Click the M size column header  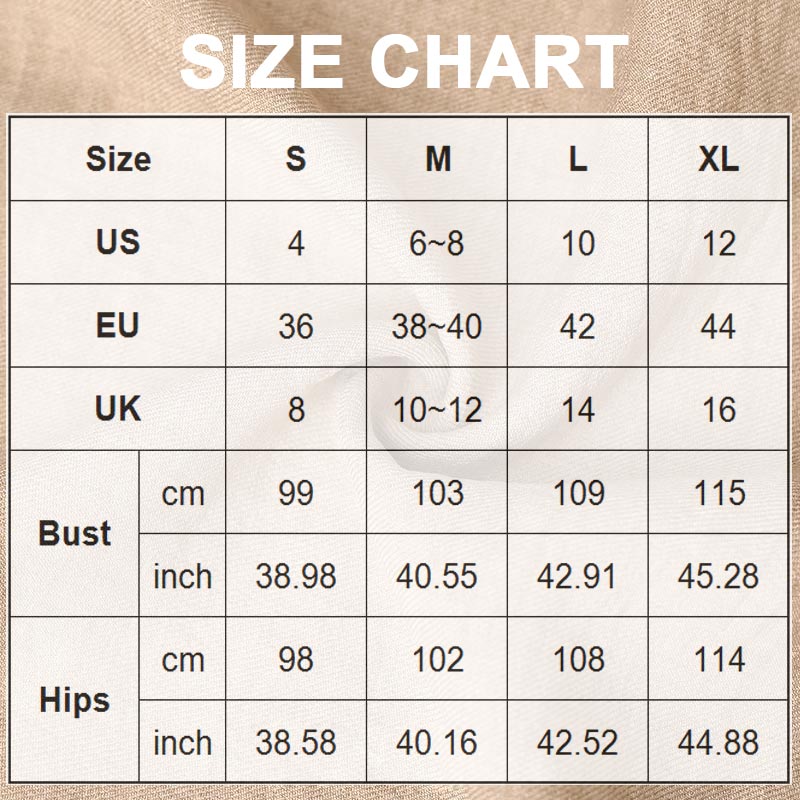coord(437,159)
